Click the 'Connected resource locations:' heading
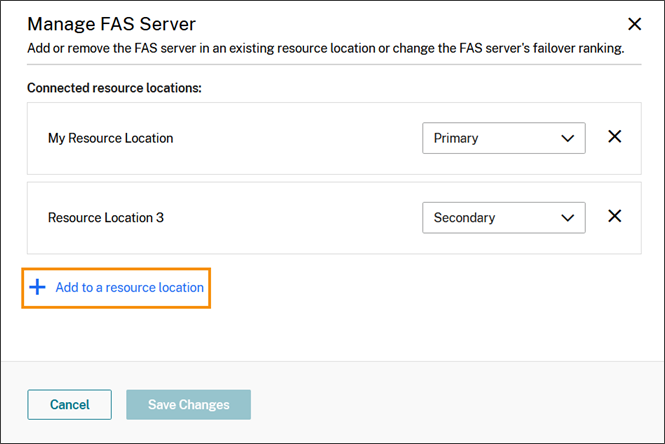The height and width of the screenshot is (444, 665). [x=114, y=88]
